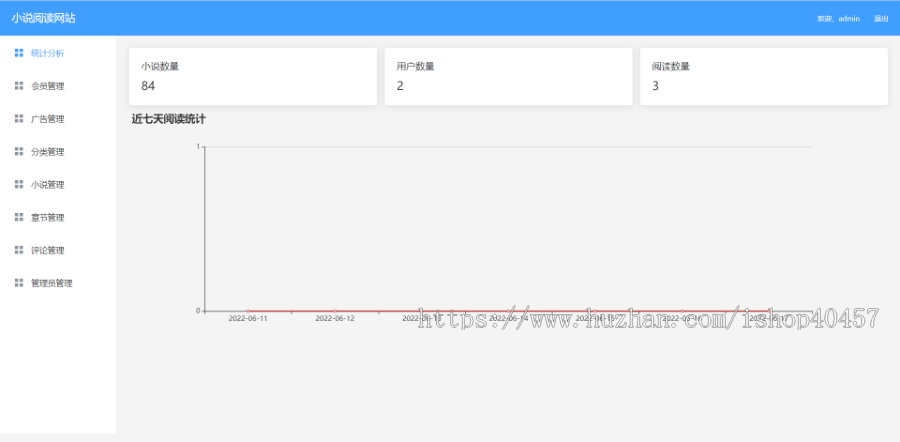Open the 评论管理 section

(x=58, y=250)
